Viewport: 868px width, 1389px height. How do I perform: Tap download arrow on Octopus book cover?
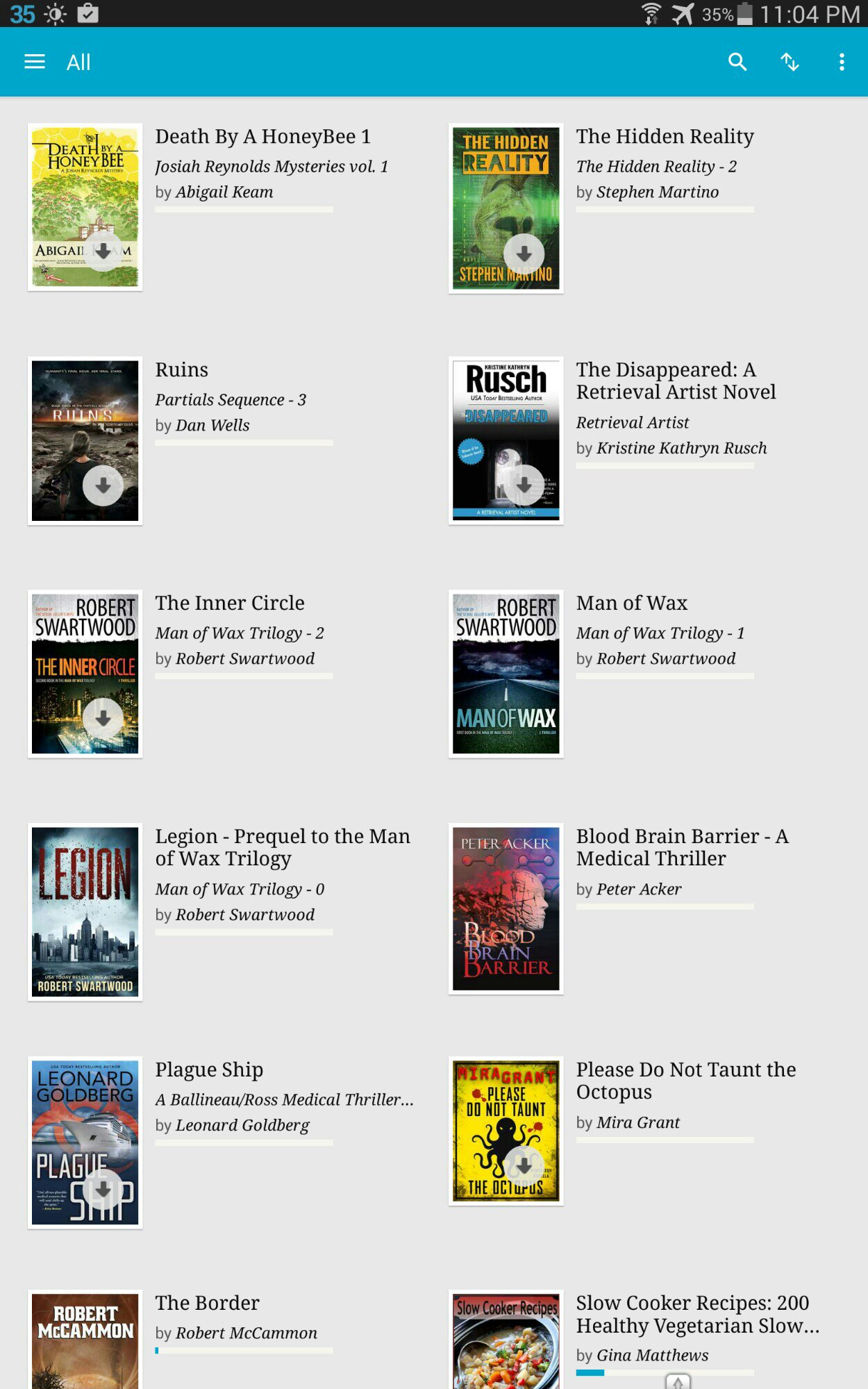click(524, 1166)
